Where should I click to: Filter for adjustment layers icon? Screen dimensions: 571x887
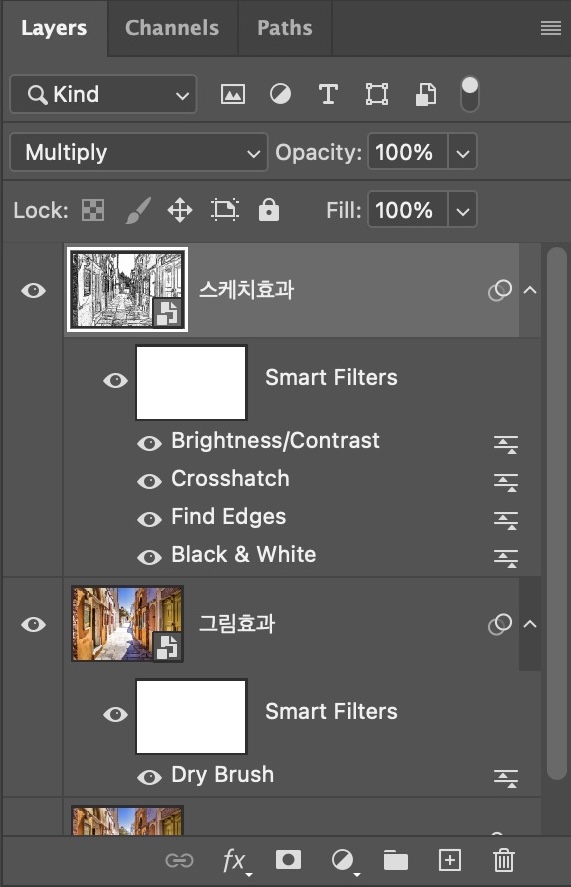click(280, 94)
